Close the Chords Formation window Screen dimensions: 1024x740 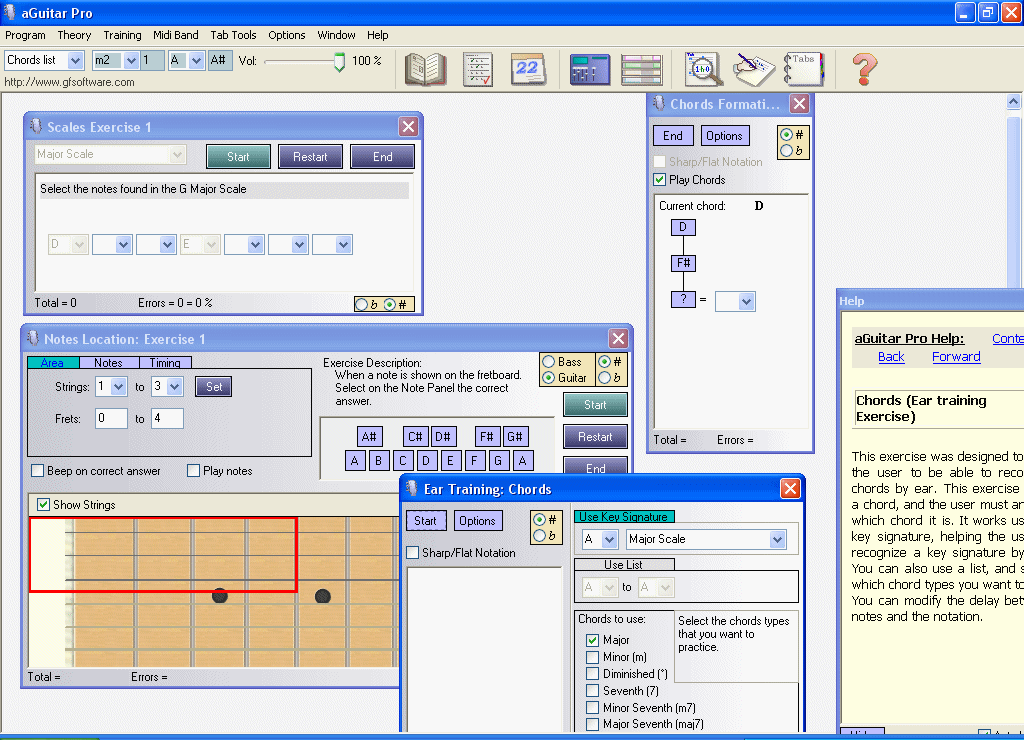tap(799, 104)
